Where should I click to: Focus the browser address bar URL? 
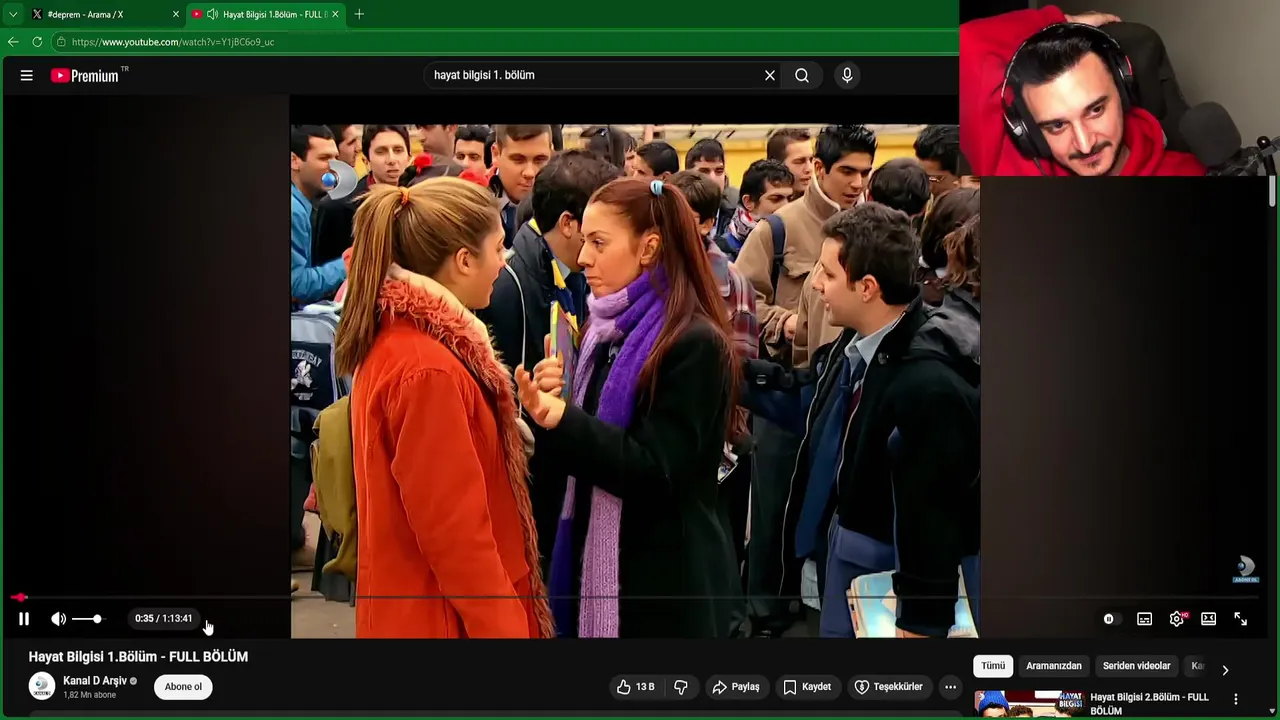click(x=173, y=42)
